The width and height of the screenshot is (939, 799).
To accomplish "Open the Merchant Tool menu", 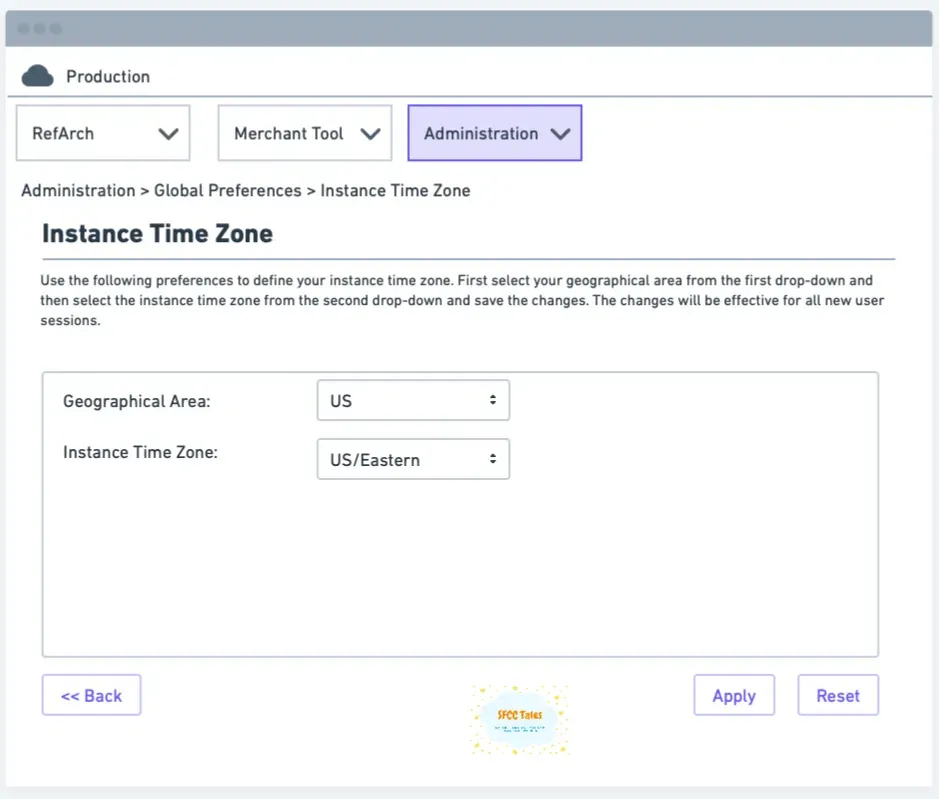I will 304,131.
